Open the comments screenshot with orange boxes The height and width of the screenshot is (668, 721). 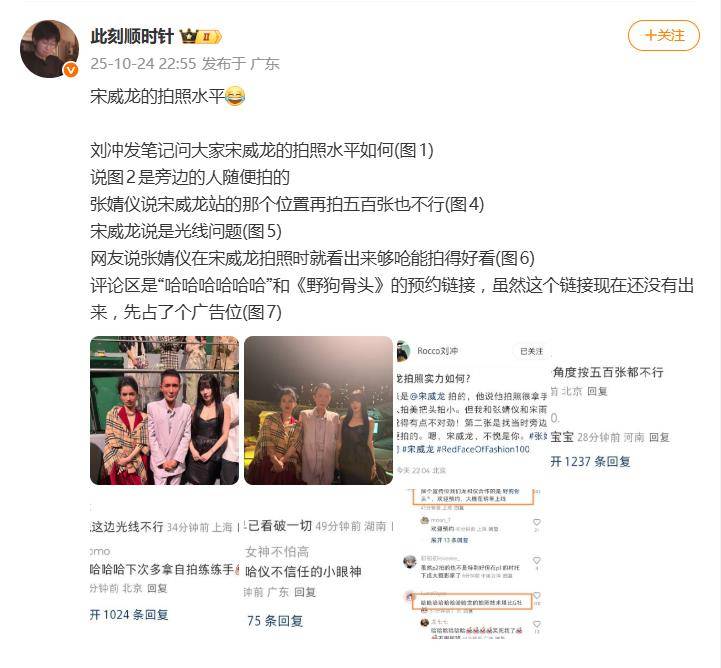[x=472, y=564]
